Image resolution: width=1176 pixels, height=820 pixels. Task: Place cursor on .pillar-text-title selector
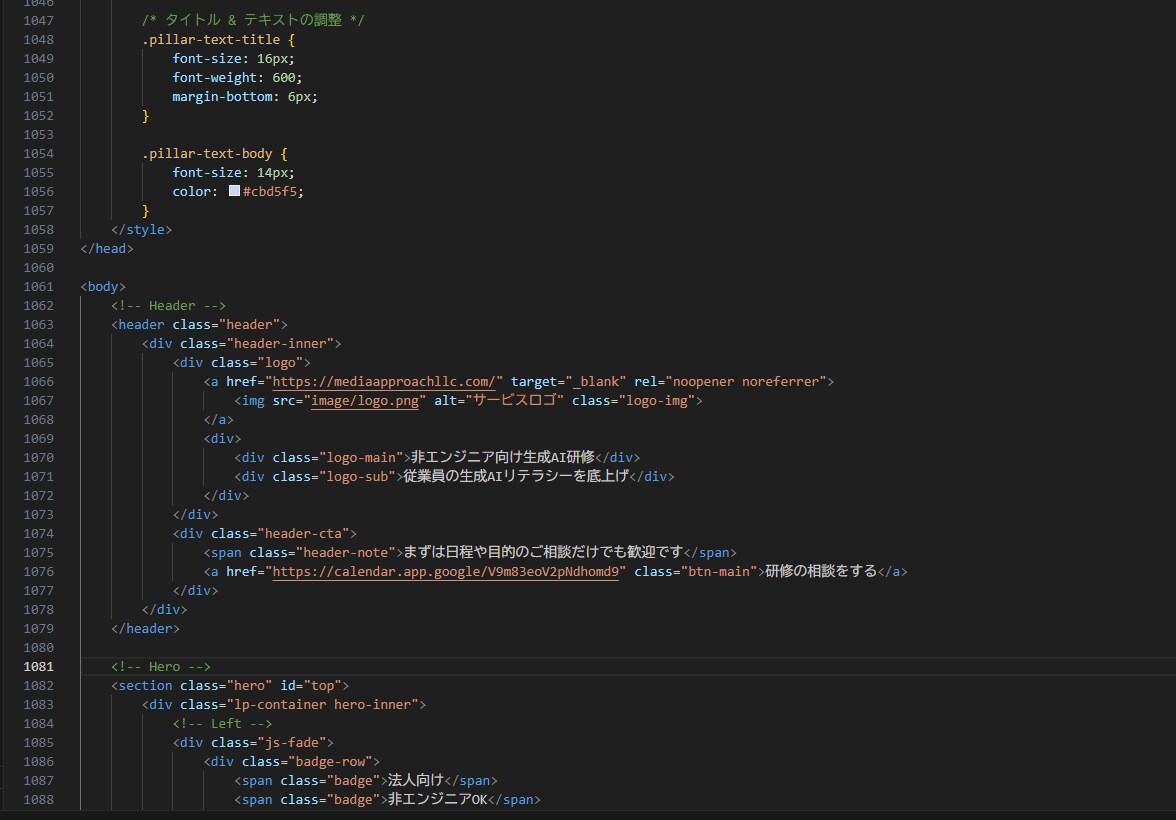[x=211, y=40]
